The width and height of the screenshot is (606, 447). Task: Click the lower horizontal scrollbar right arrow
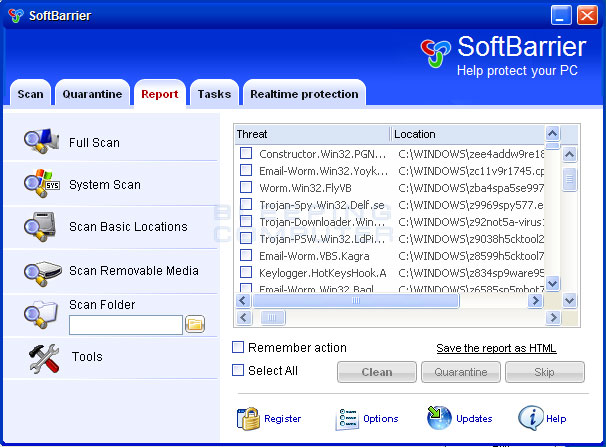[553, 318]
